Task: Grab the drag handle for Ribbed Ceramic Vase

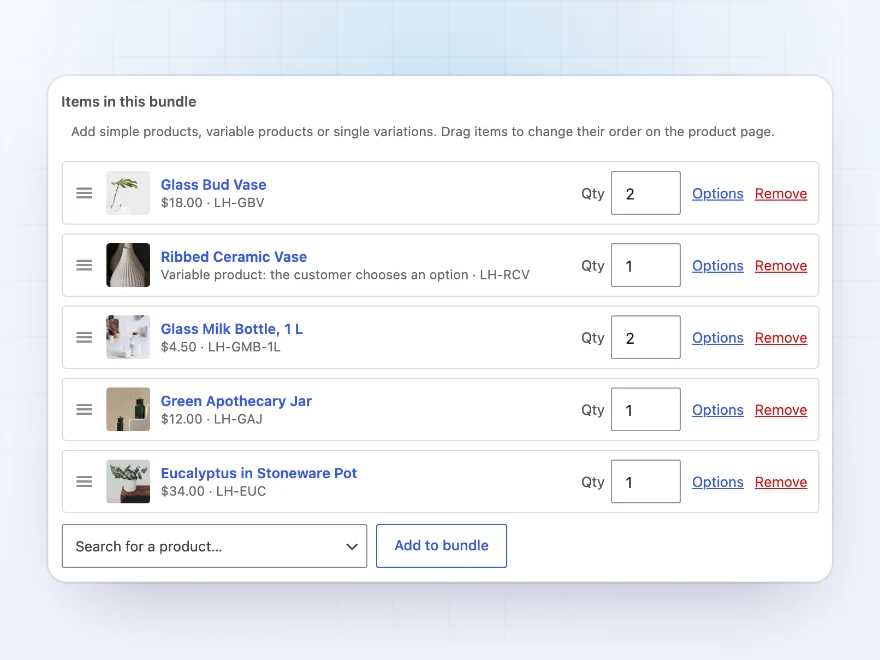Action: pyautogui.click(x=84, y=265)
